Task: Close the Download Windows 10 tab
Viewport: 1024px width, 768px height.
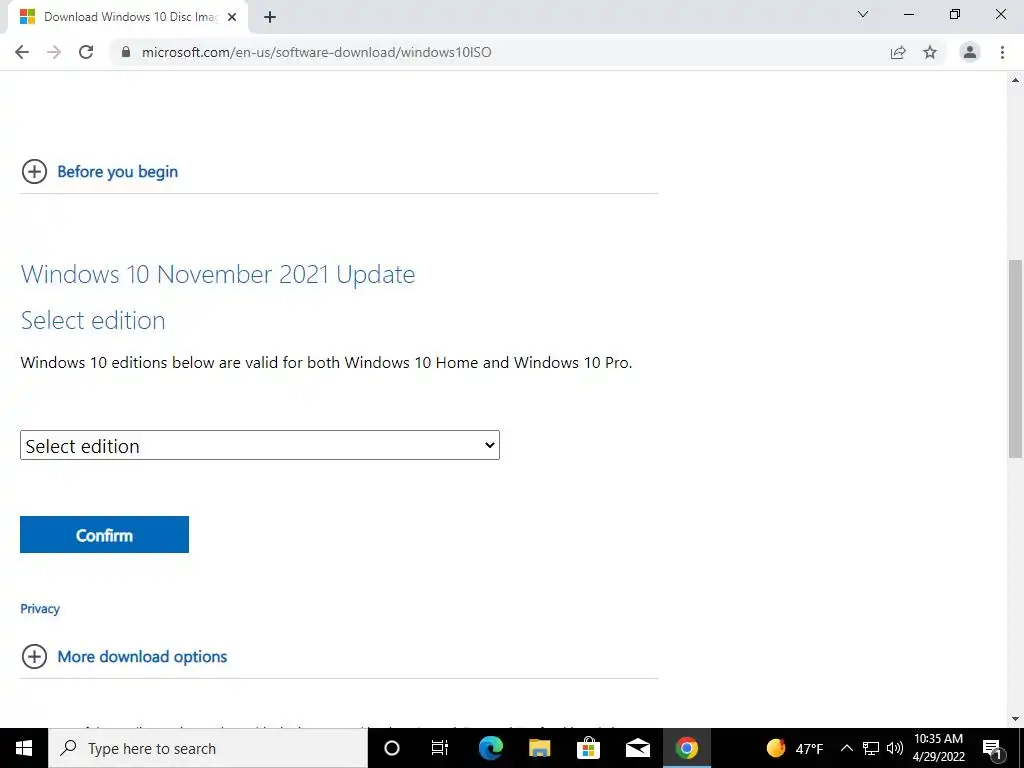Action: pyautogui.click(x=232, y=17)
